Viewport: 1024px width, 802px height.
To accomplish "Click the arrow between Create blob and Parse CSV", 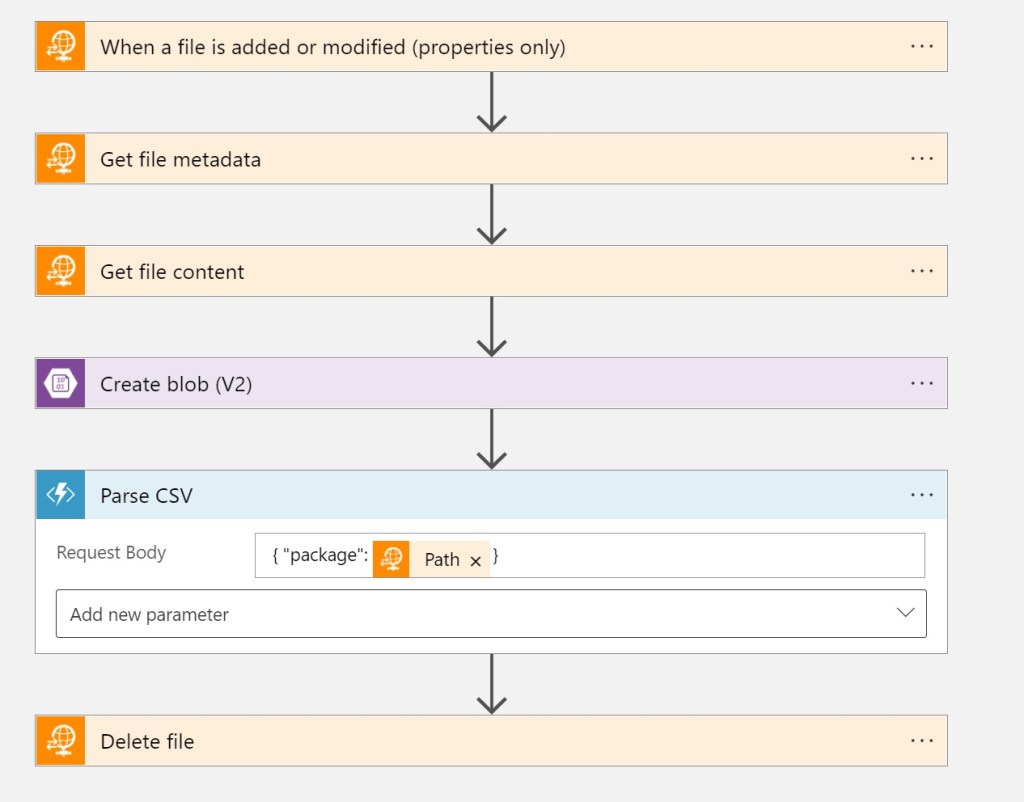I will coord(491,439).
